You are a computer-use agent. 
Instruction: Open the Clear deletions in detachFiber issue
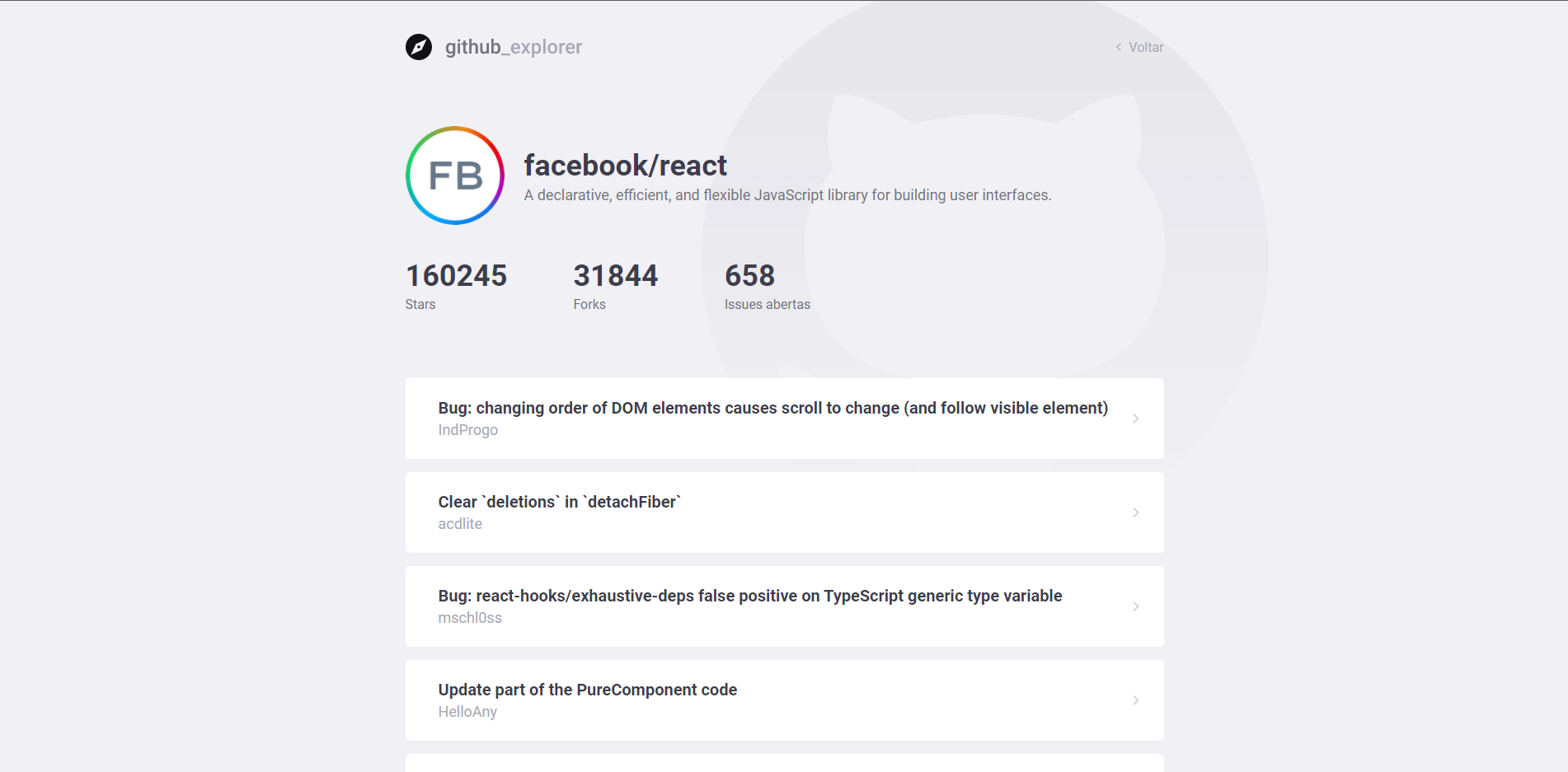560,502
